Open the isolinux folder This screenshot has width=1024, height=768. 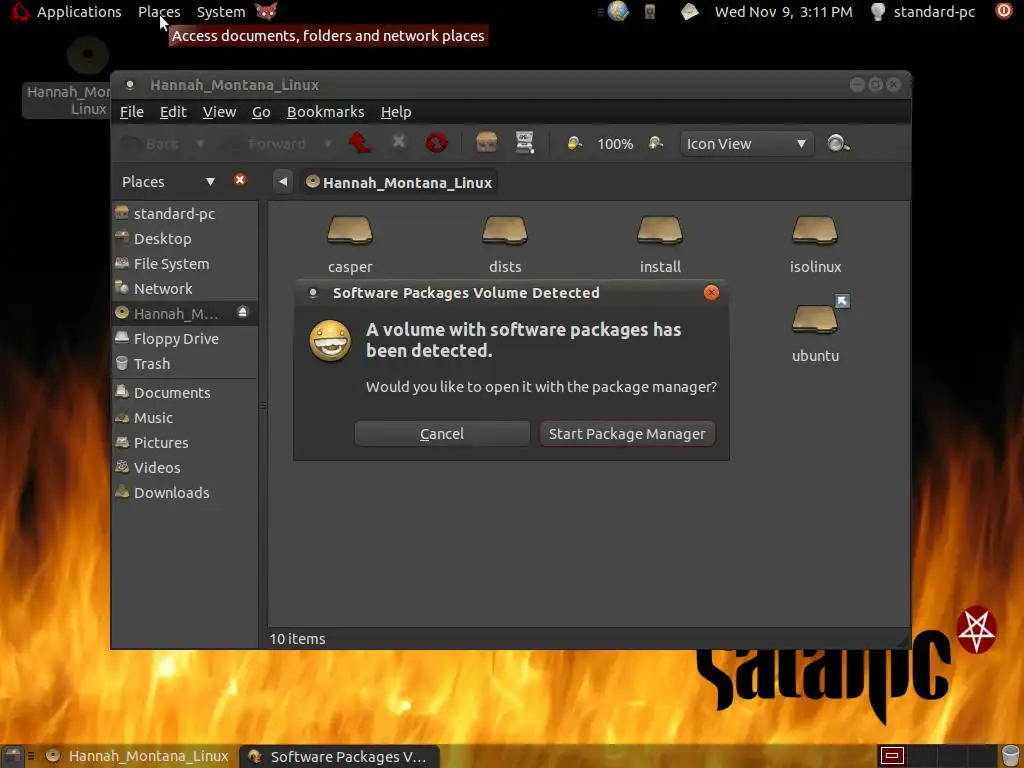tap(815, 245)
